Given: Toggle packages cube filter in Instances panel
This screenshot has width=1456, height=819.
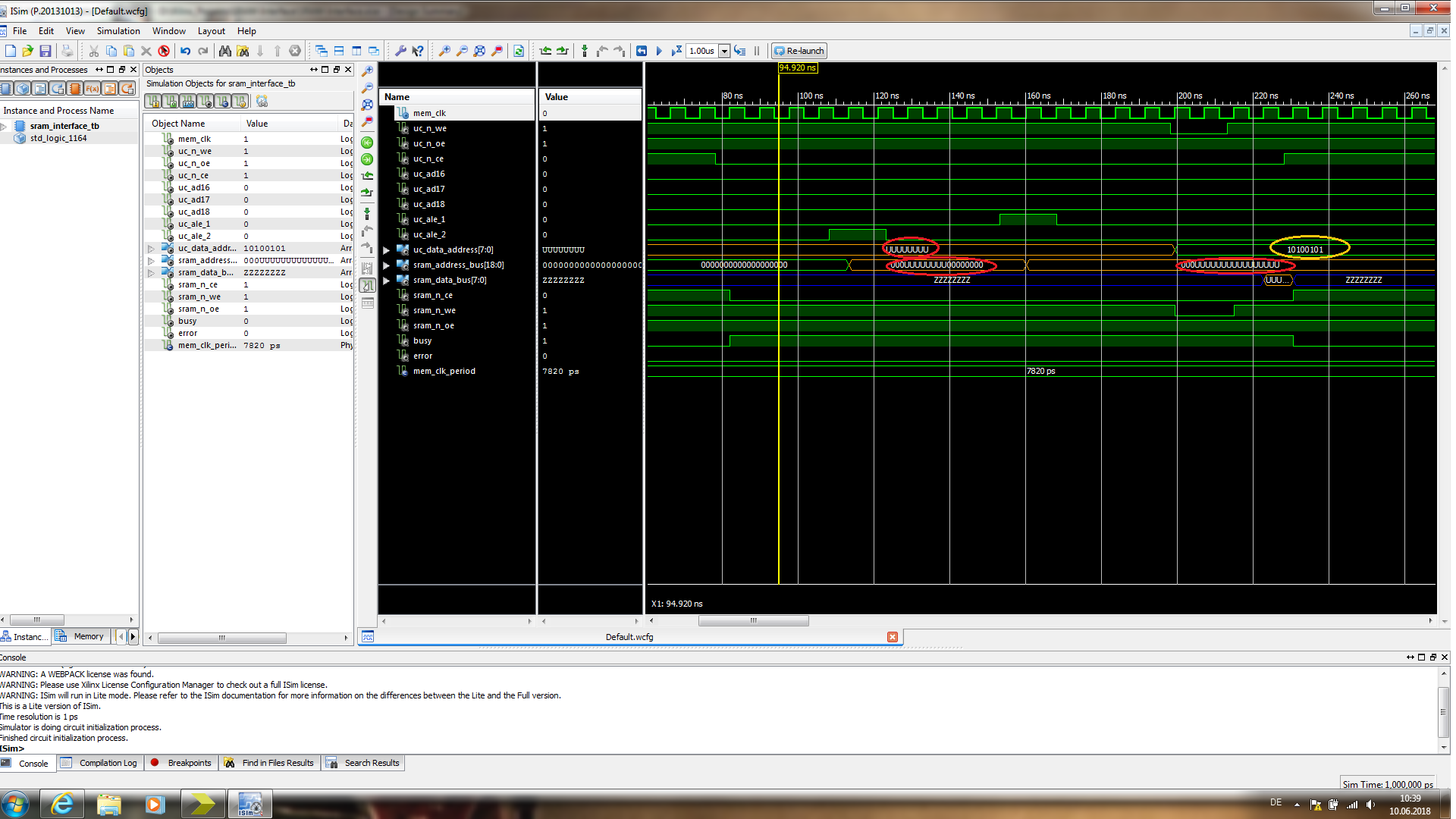Looking at the screenshot, I should (23, 89).
